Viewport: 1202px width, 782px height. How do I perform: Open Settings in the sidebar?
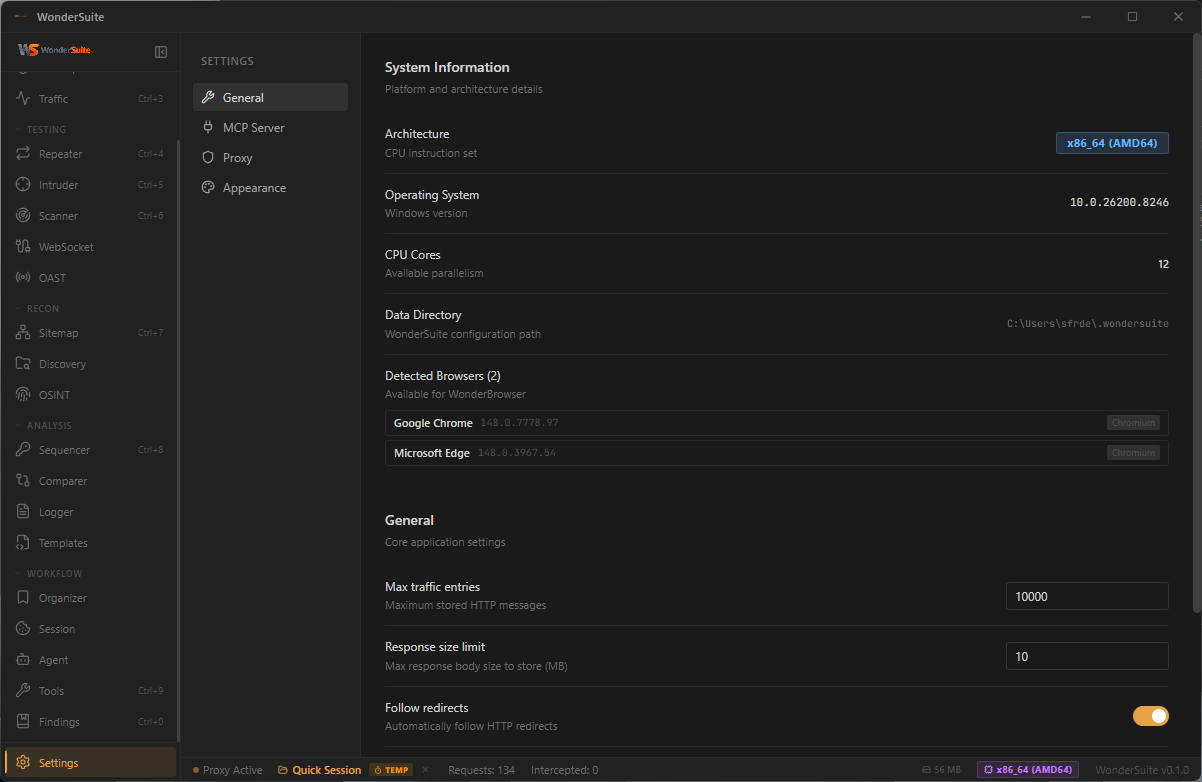click(x=90, y=763)
